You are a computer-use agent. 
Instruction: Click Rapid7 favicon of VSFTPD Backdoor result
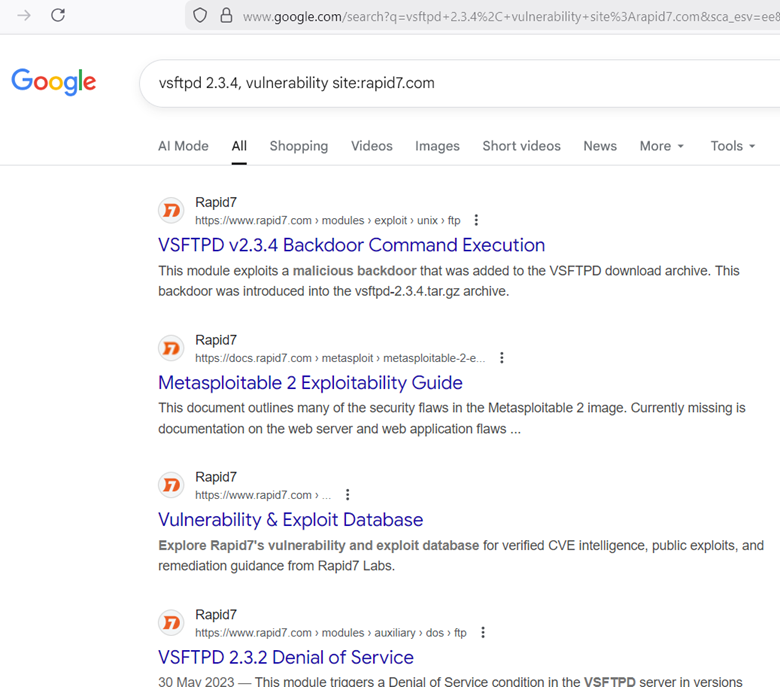coord(171,211)
